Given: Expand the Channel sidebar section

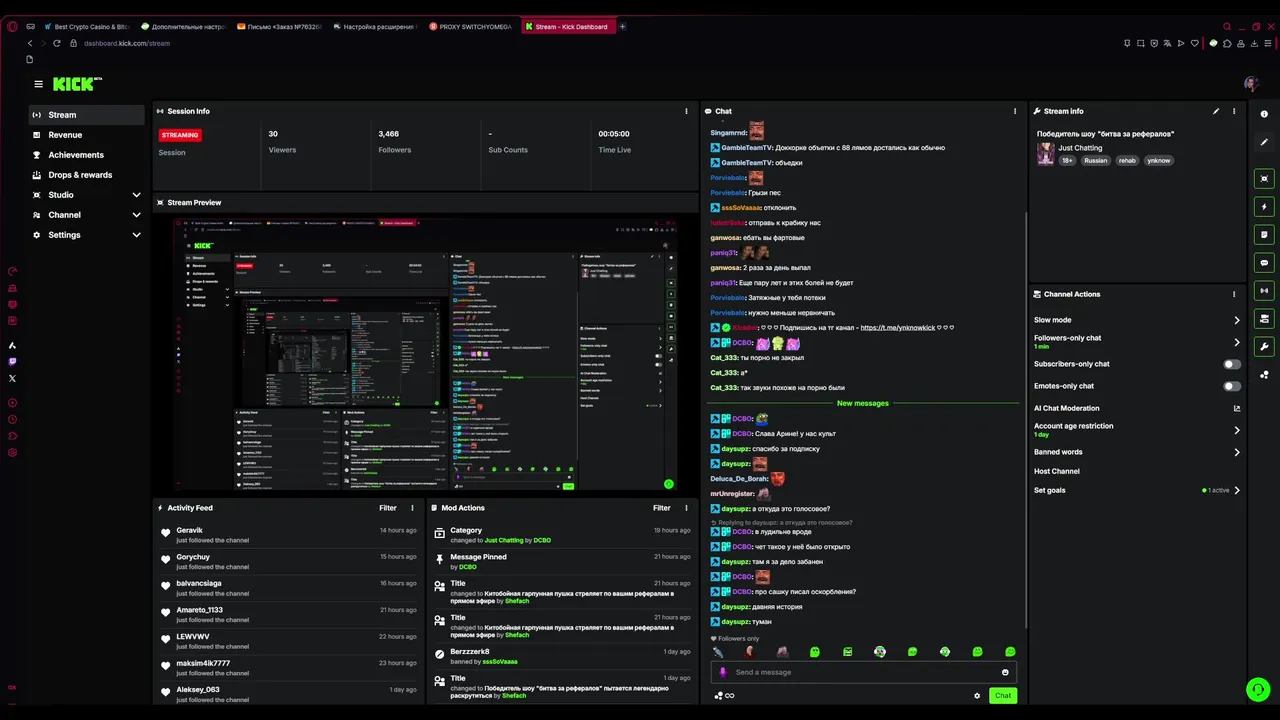Looking at the screenshot, I should pos(136,215).
